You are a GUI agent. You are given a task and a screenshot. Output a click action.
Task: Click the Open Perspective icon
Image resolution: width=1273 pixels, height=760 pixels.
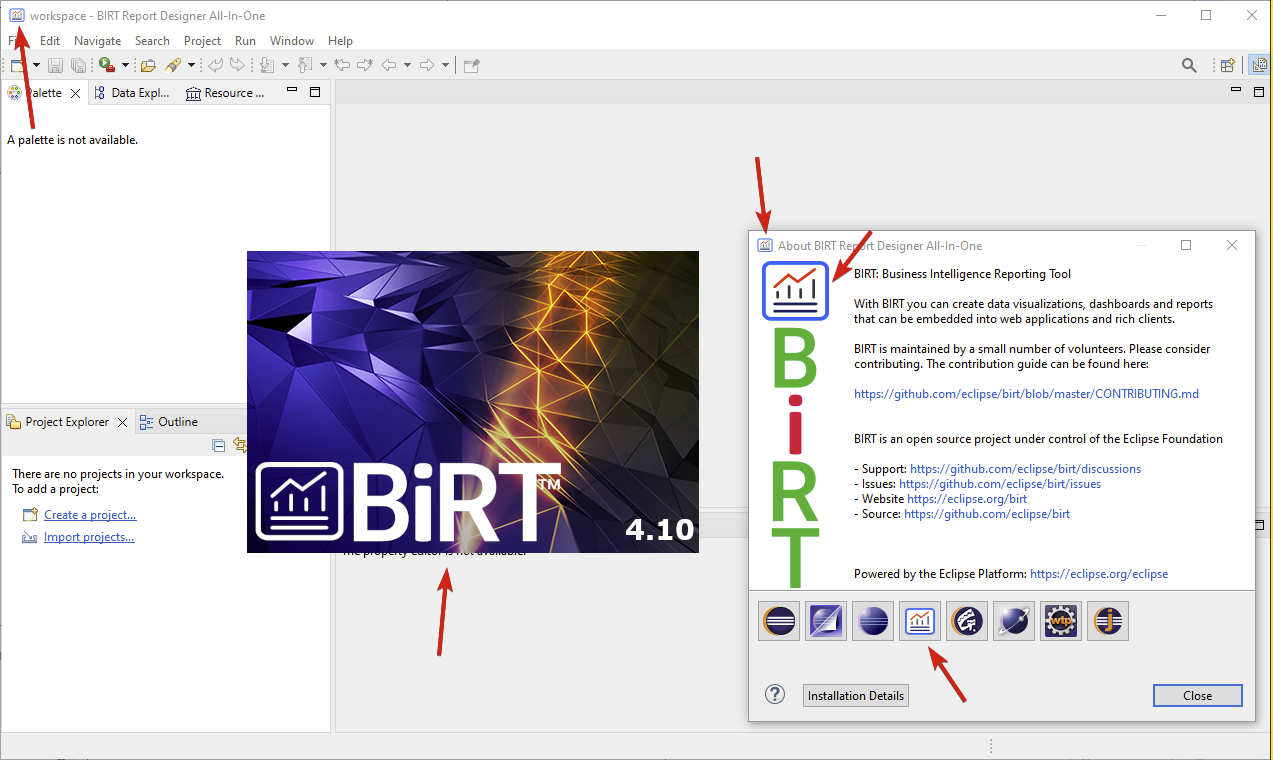[x=1228, y=65]
